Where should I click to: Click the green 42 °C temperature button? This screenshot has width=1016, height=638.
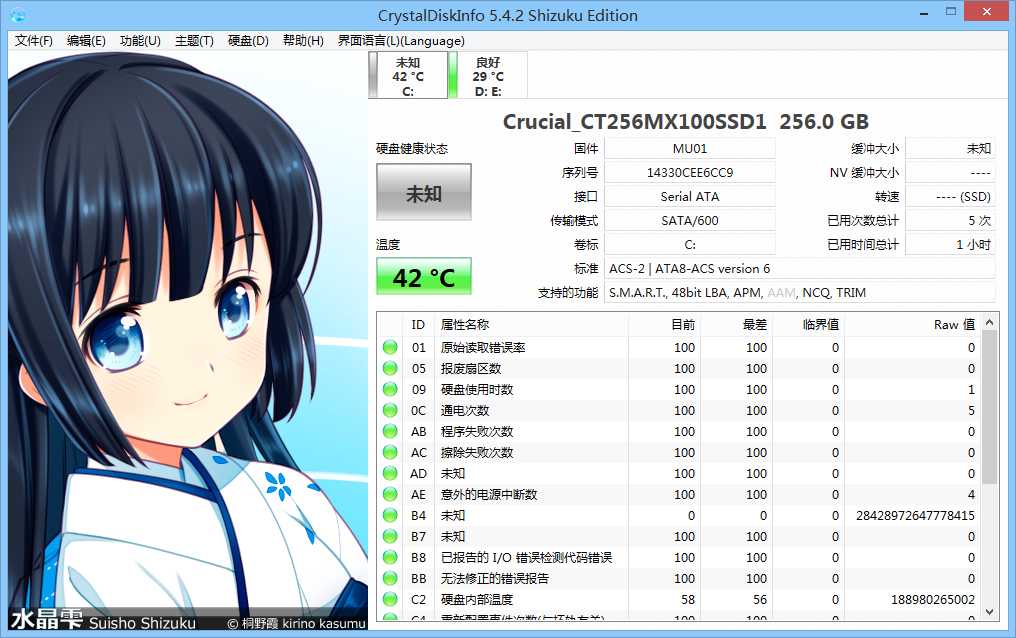coord(424,277)
